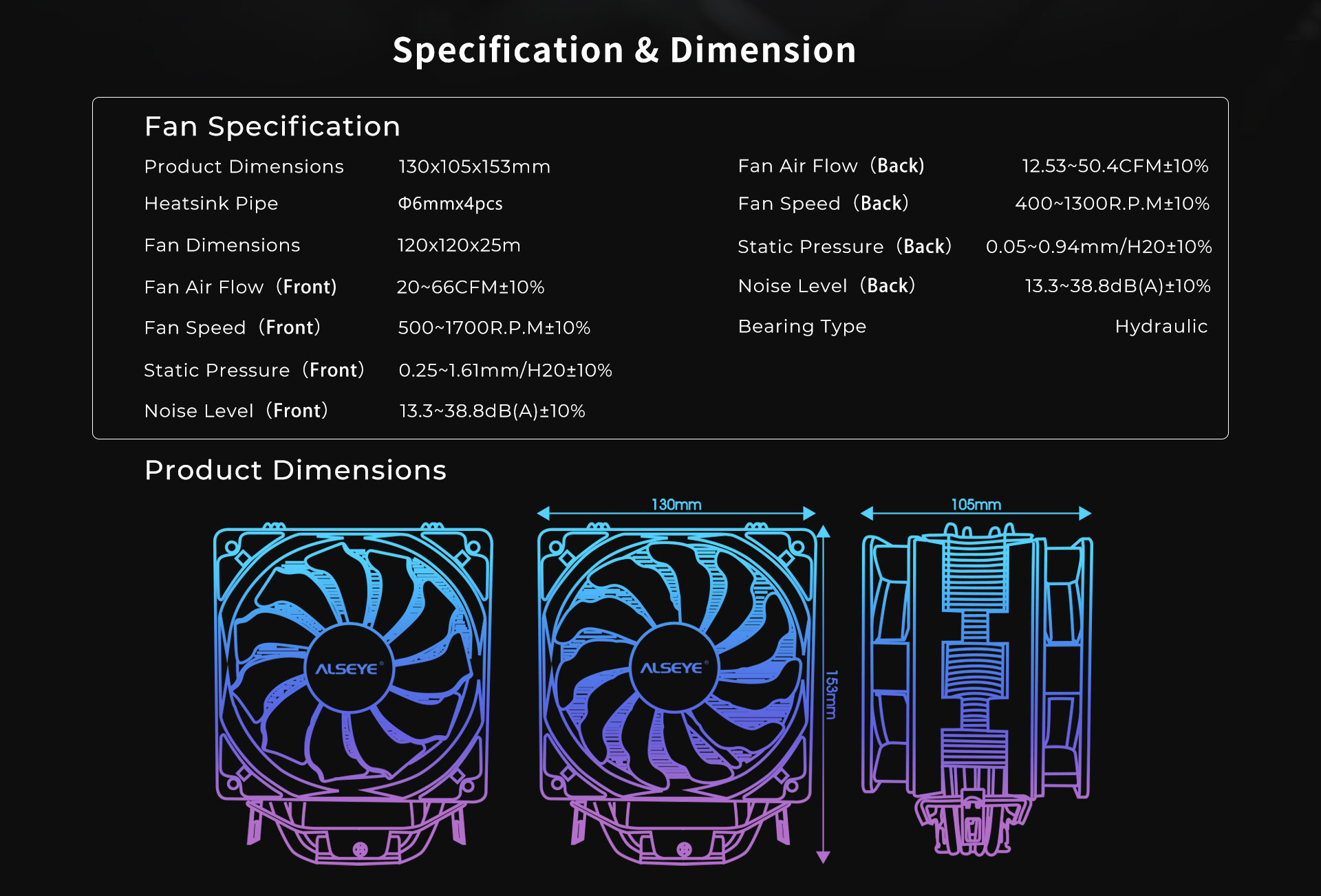Image resolution: width=1321 pixels, height=896 pixels.
Task: Click the Fan Speed (Back) label
Action: click(823, 204)
